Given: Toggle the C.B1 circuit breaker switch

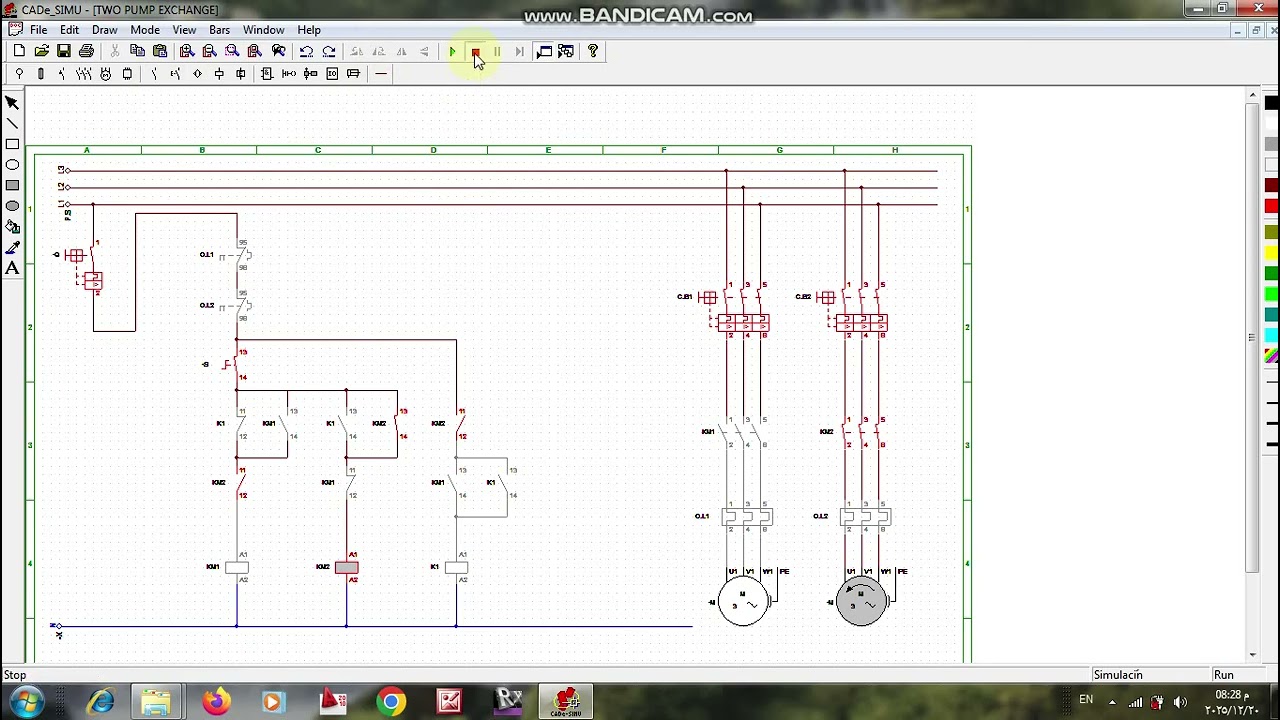Looking at the screenshot, I should coord(708,297).
